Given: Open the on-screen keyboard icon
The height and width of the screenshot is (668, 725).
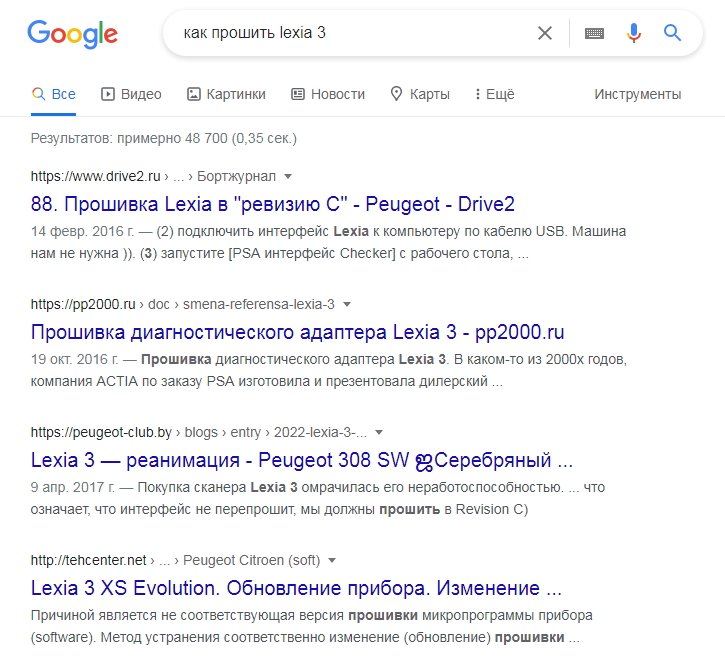Looking at the screenshot, I should [594, 33].
